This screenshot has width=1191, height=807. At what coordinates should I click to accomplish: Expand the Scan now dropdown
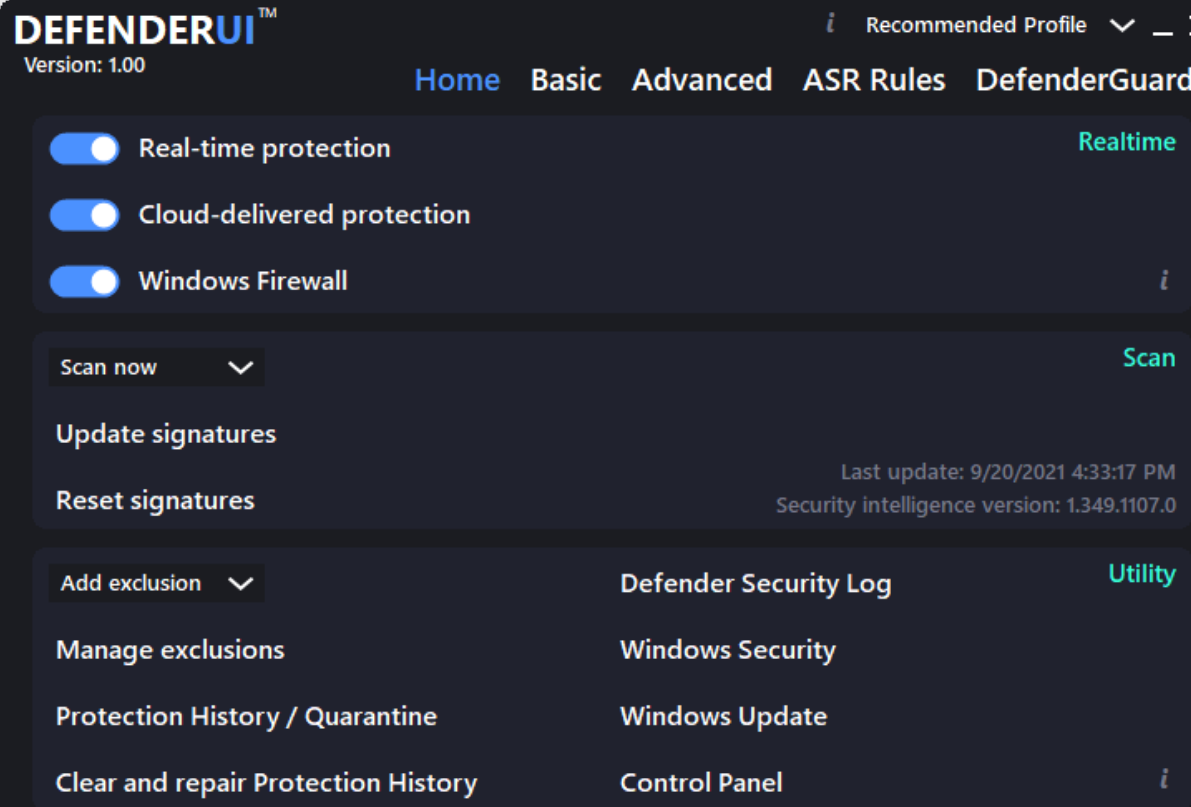coord(155,367)
